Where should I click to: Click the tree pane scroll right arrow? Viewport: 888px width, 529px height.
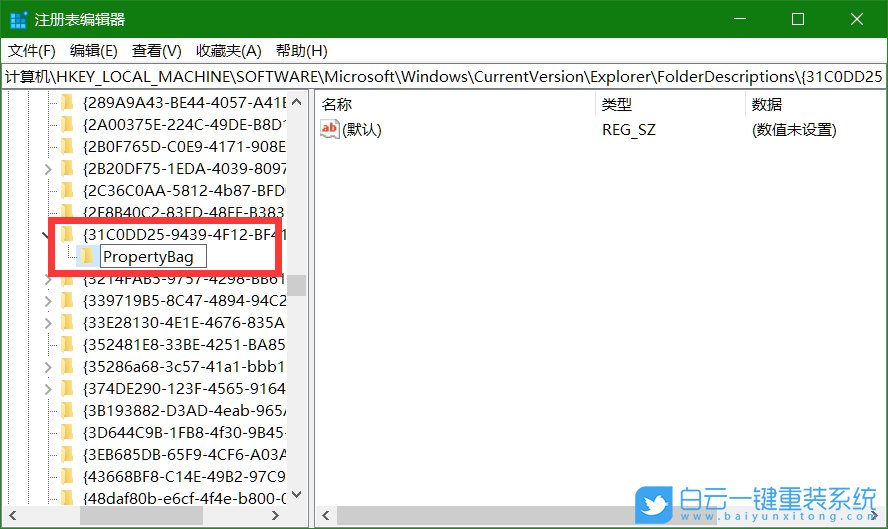(275, 515)
